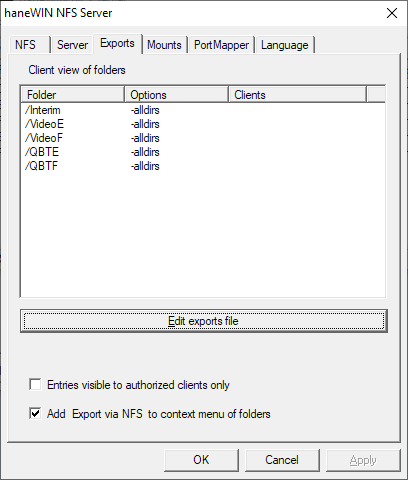Select the /QBTE folder entry
Image resolution: width=408 pixels, height=480 pixels.
(42, 152)
